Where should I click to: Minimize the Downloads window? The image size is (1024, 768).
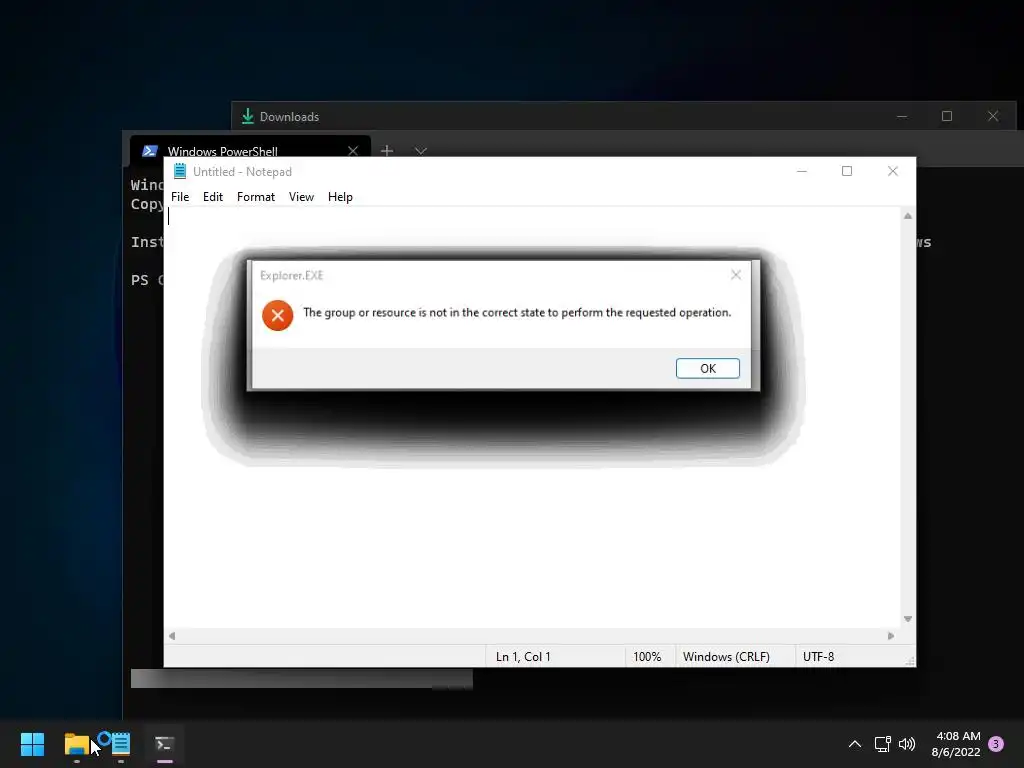pyautogui.click(x=902, y=116)
